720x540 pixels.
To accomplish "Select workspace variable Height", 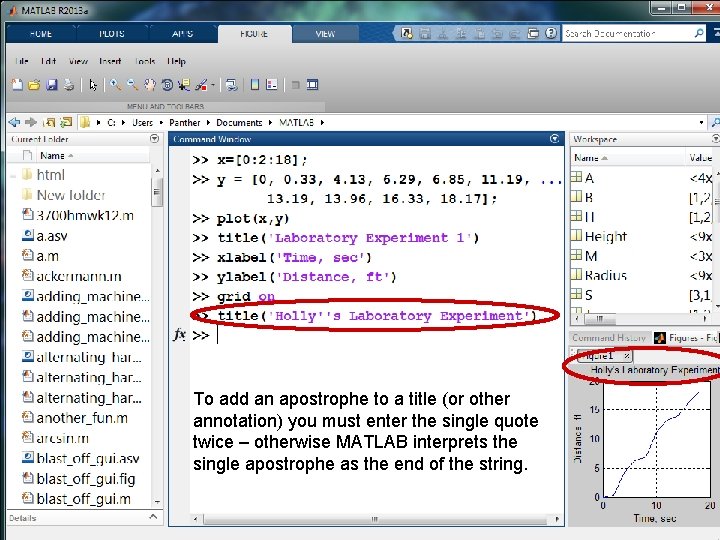I will point(606,236).
